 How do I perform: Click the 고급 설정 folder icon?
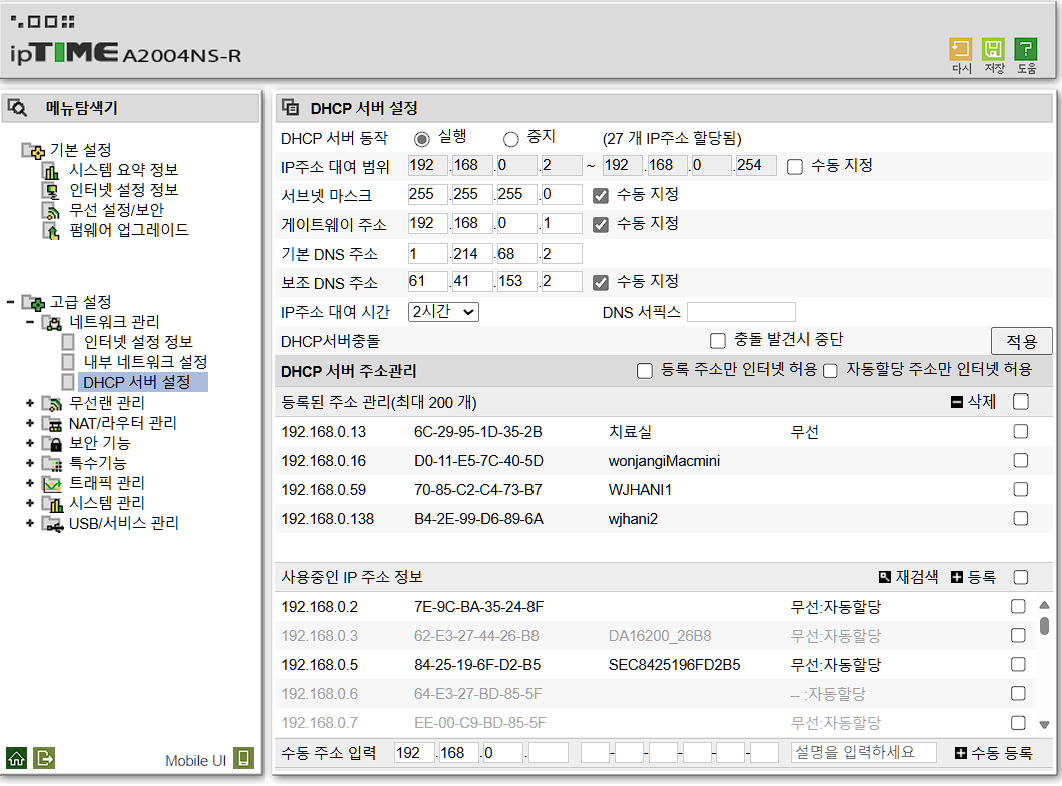33,302
